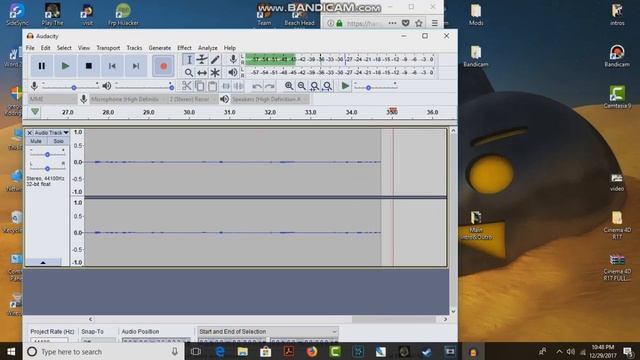
Task: Select the Time Shift tool
Action: coord(202,73)
